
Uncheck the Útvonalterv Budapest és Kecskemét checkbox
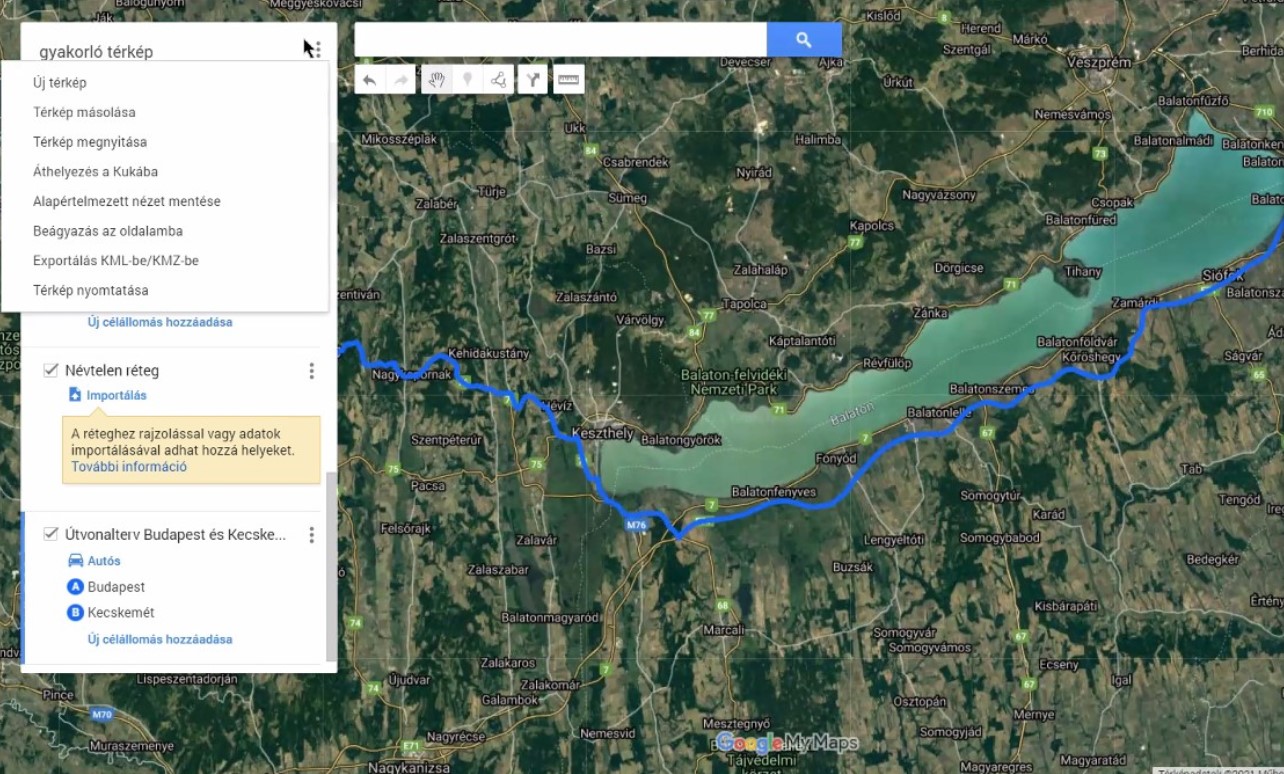[x=51, y=535]
